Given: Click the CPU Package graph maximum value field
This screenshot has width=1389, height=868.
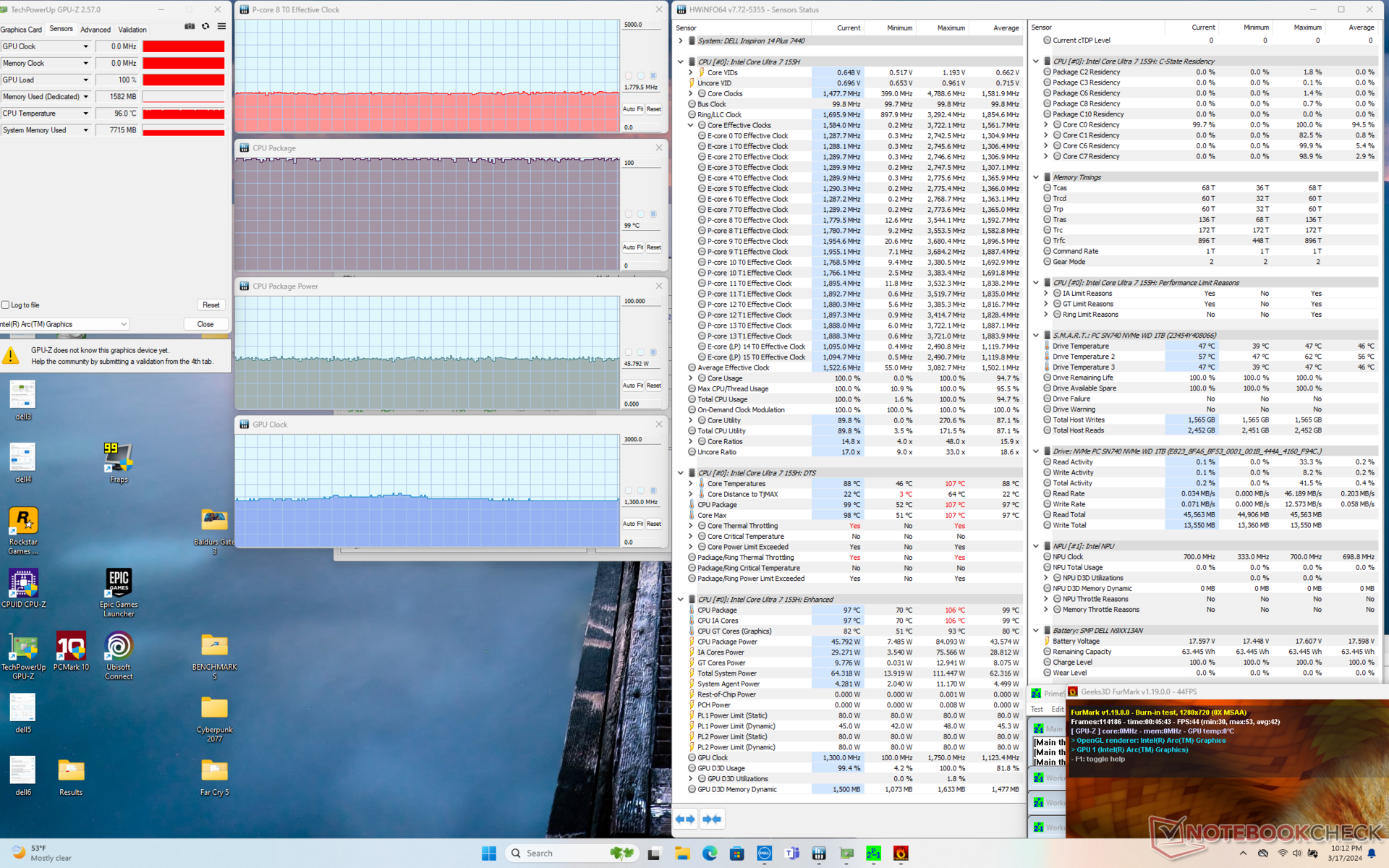Looking at the screenshot, I should 641,163.
